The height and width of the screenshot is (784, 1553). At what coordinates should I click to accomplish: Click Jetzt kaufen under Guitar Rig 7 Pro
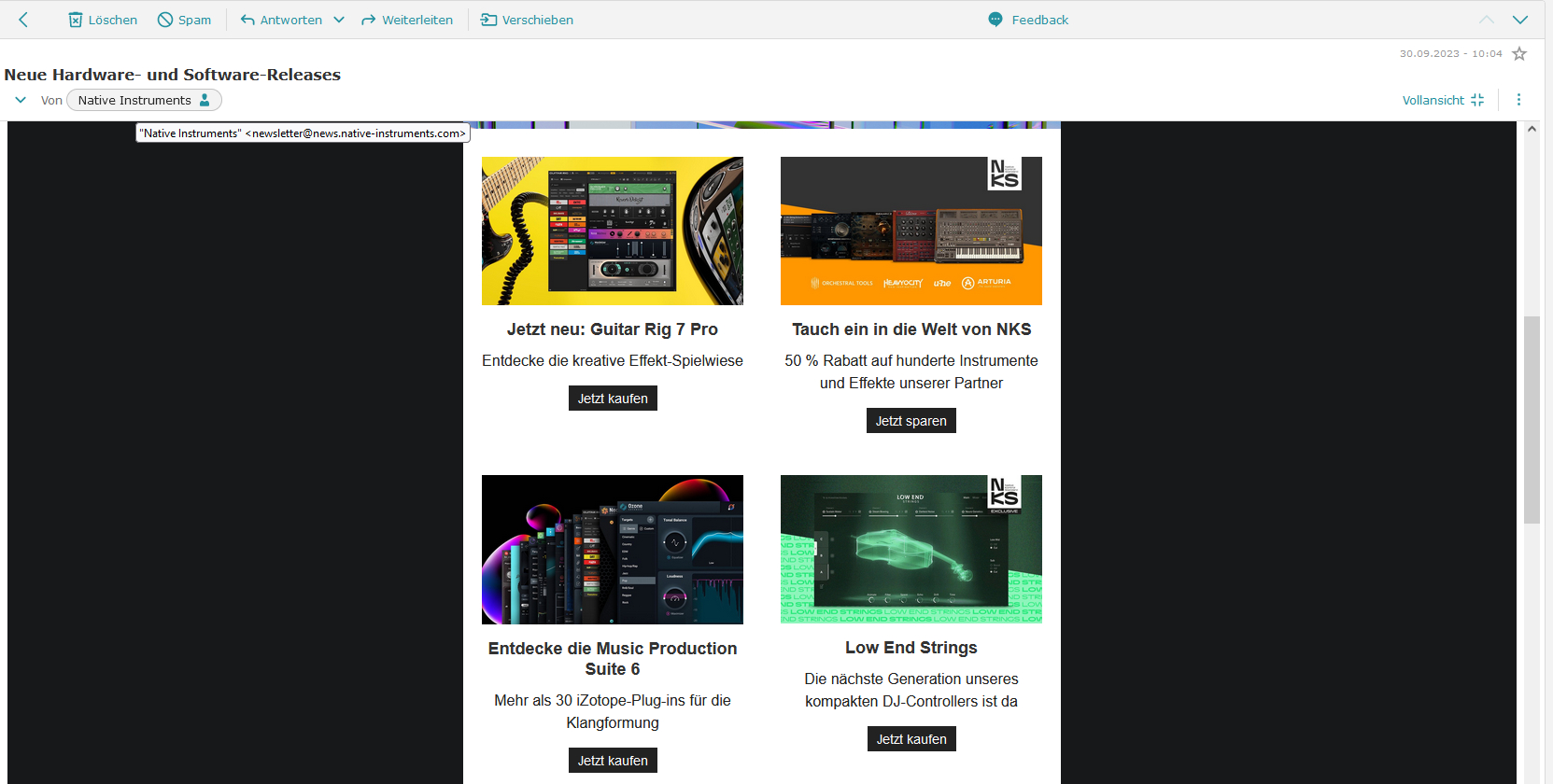(x=613, y=399)
